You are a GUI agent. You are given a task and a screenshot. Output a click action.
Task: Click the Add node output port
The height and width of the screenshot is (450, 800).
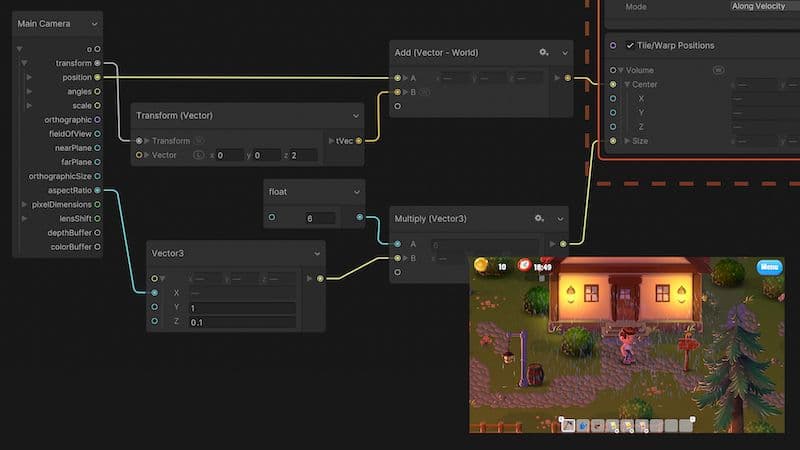[x=568, y=78]
